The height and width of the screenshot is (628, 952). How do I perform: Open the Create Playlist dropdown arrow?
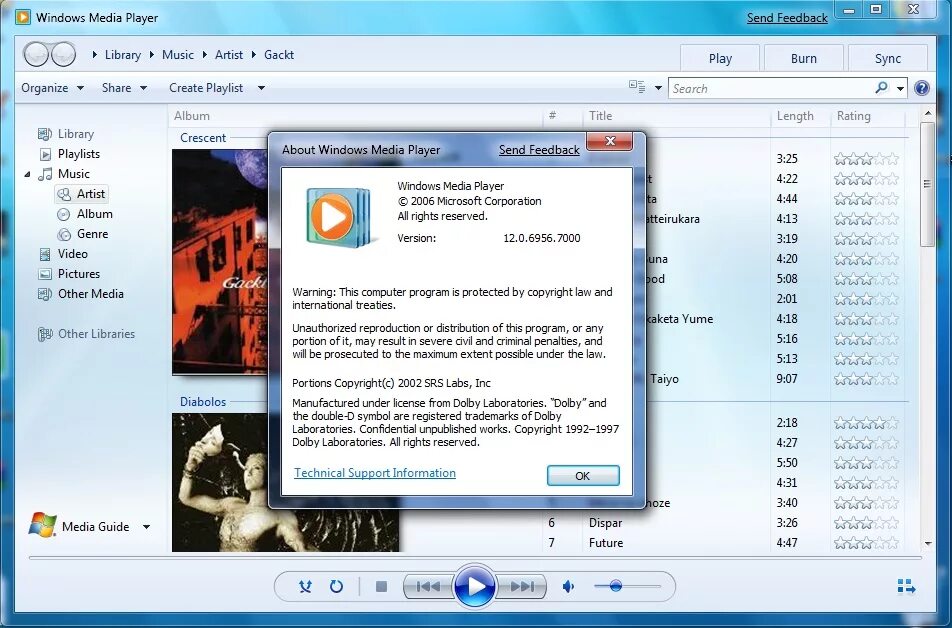tap(261, 88)
